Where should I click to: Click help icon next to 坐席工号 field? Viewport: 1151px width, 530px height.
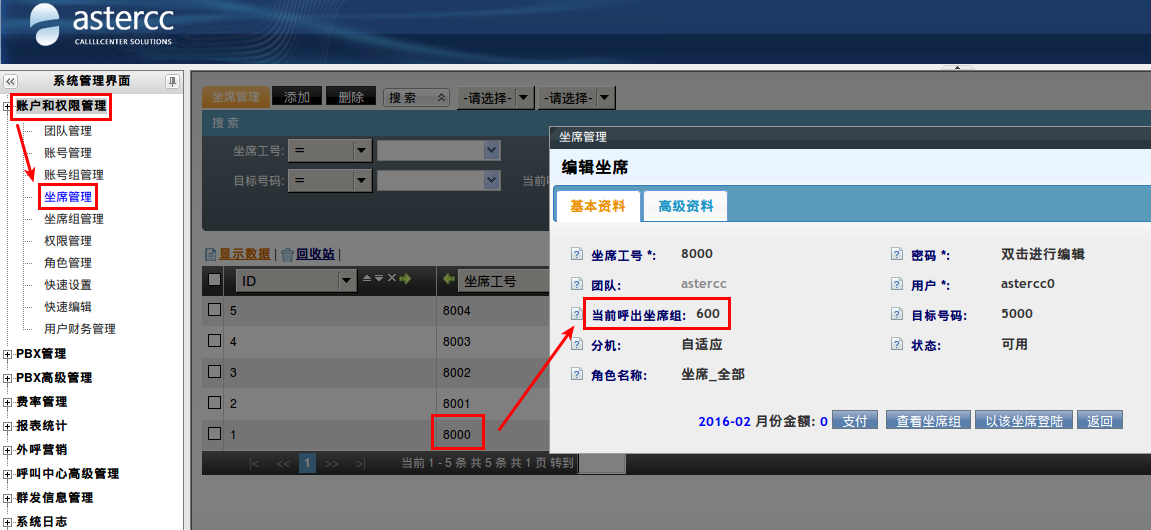tap(576, 254)
